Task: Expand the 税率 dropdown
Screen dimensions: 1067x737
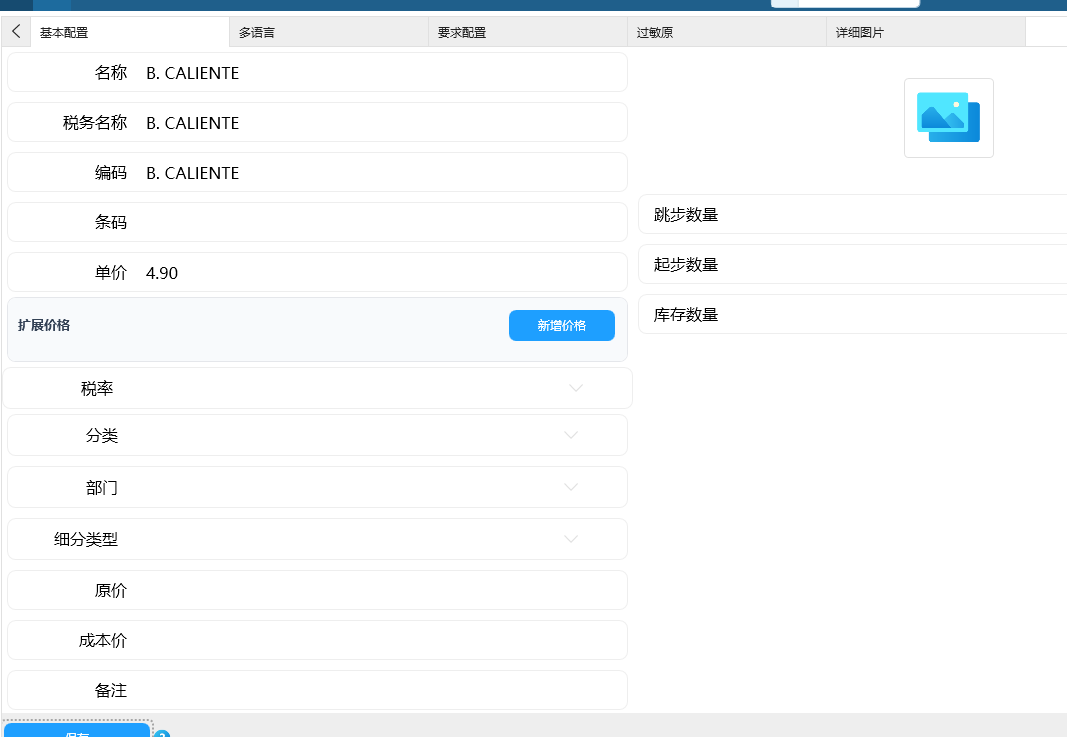Action: pyautogui.click(x=317, y=388)
